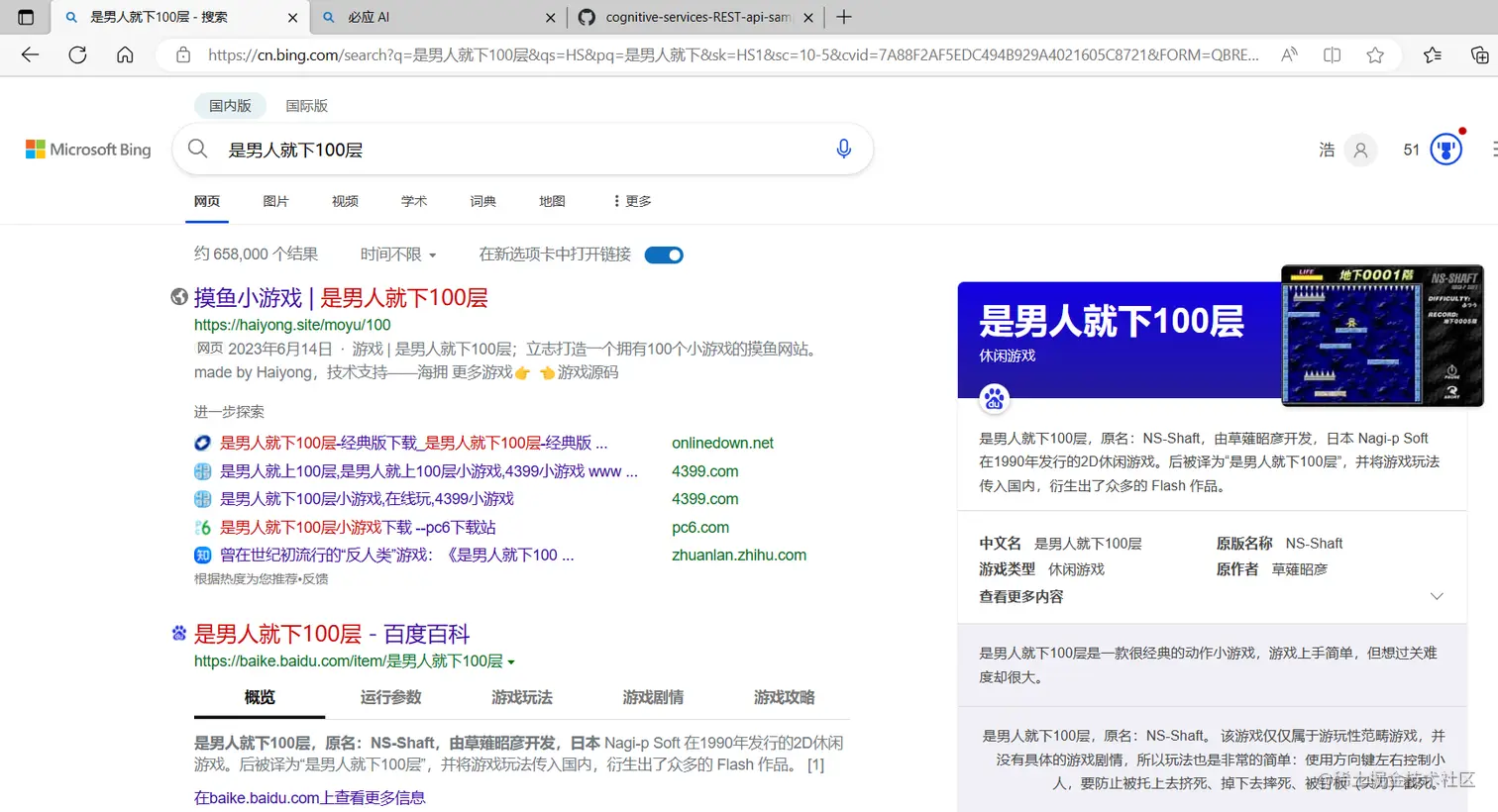Switch to the 地图 search tab
Screen dimensions: 1498x812
(x=552, y=201)
